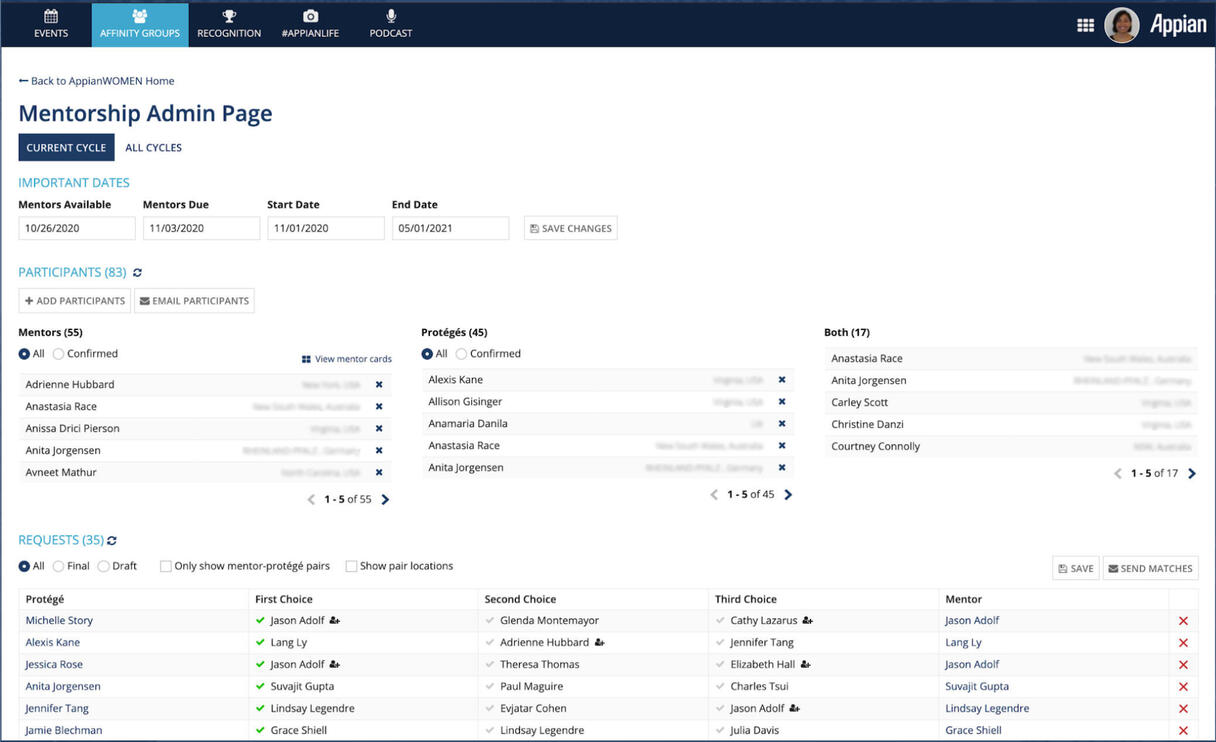1216x742 pixels.
Task: Click the Podcast microphone icon
Action: [x=390, y=15]
